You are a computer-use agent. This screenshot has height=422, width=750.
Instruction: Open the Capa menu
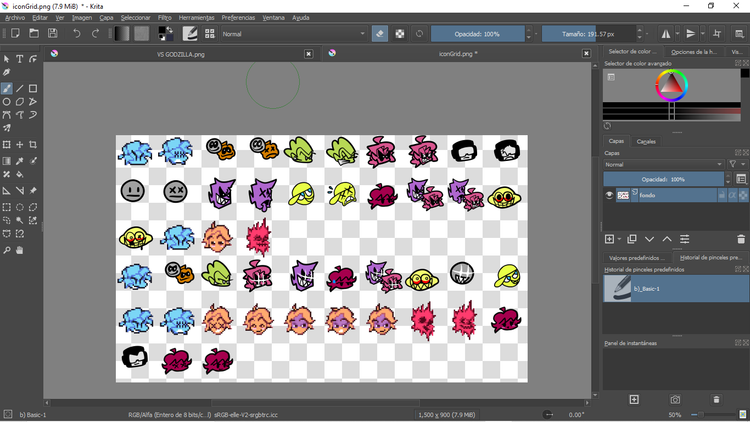tap(106, 18)
